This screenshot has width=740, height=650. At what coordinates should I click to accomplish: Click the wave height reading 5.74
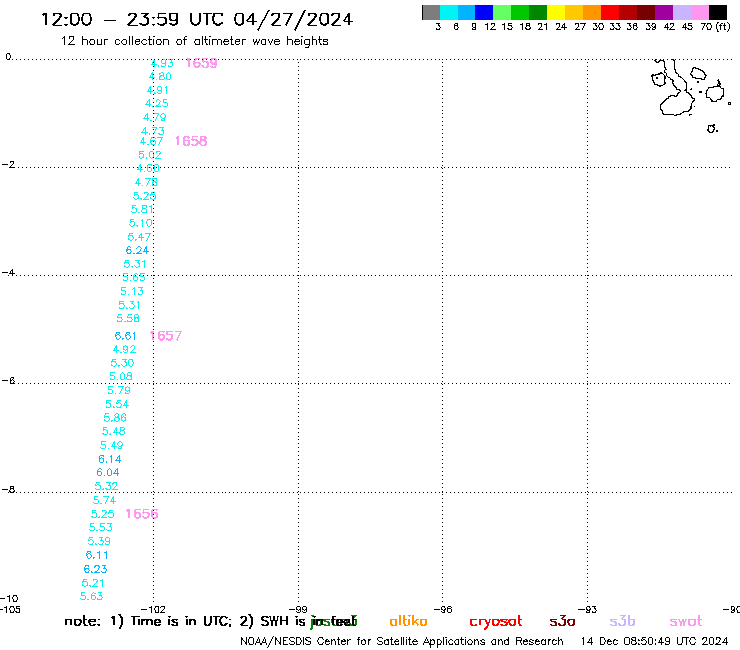tap(104, 500)
